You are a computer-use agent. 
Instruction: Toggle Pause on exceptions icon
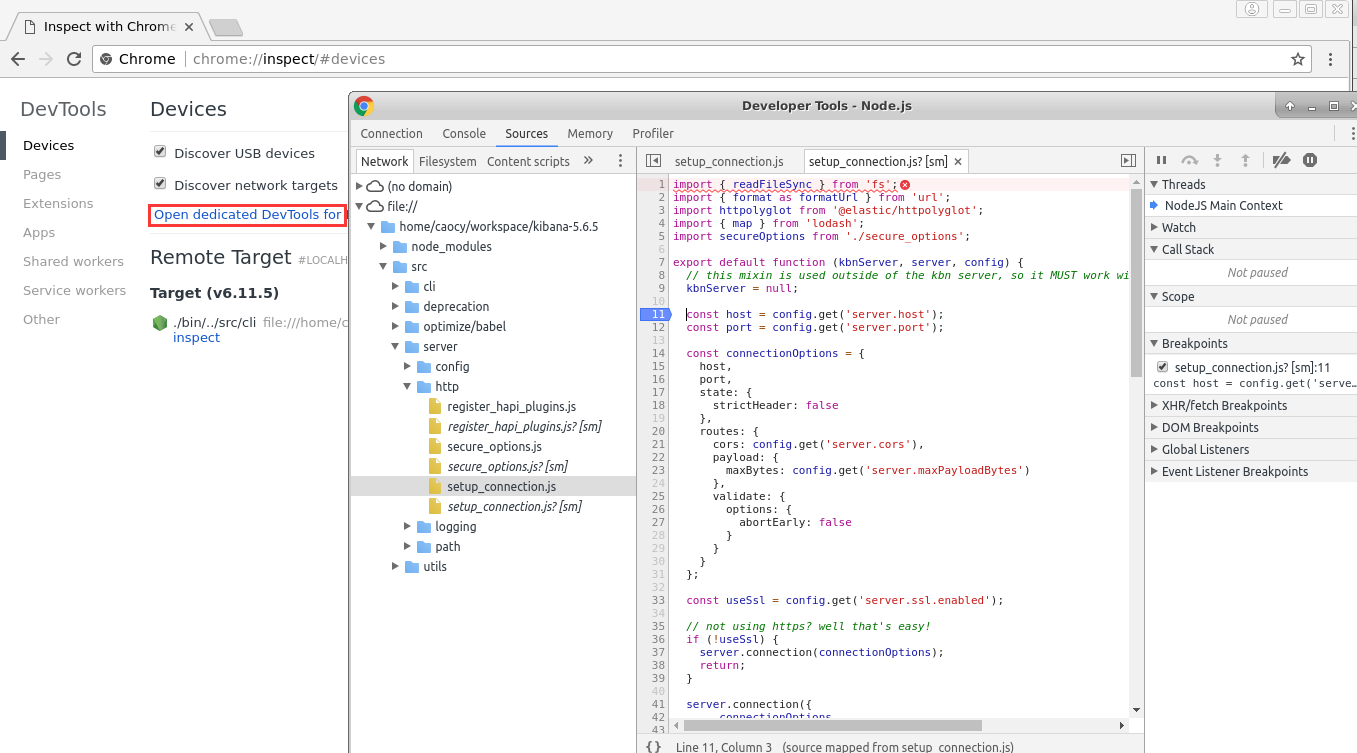(1310, 160)
